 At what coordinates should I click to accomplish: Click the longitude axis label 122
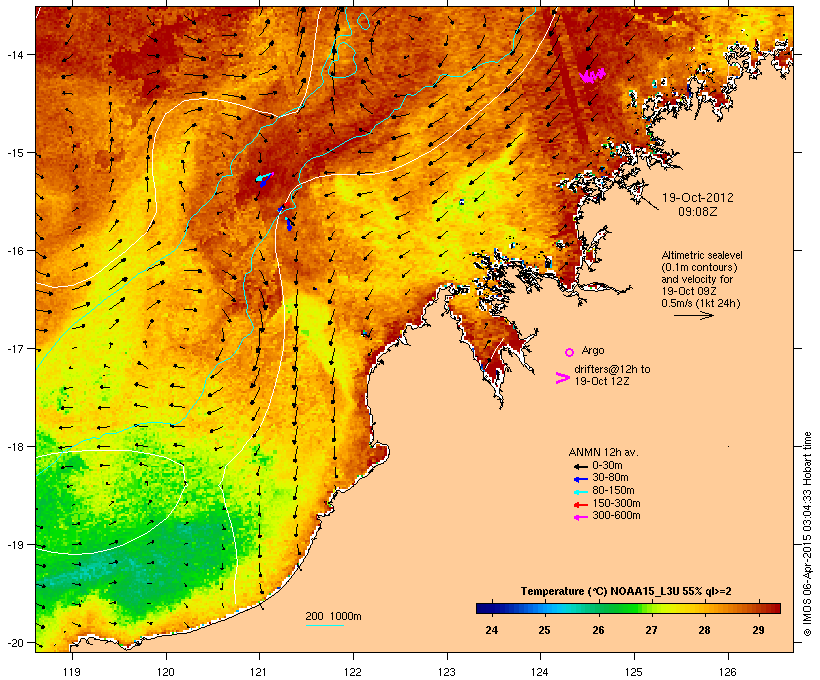pyautogui.click(x=353, y=672)
